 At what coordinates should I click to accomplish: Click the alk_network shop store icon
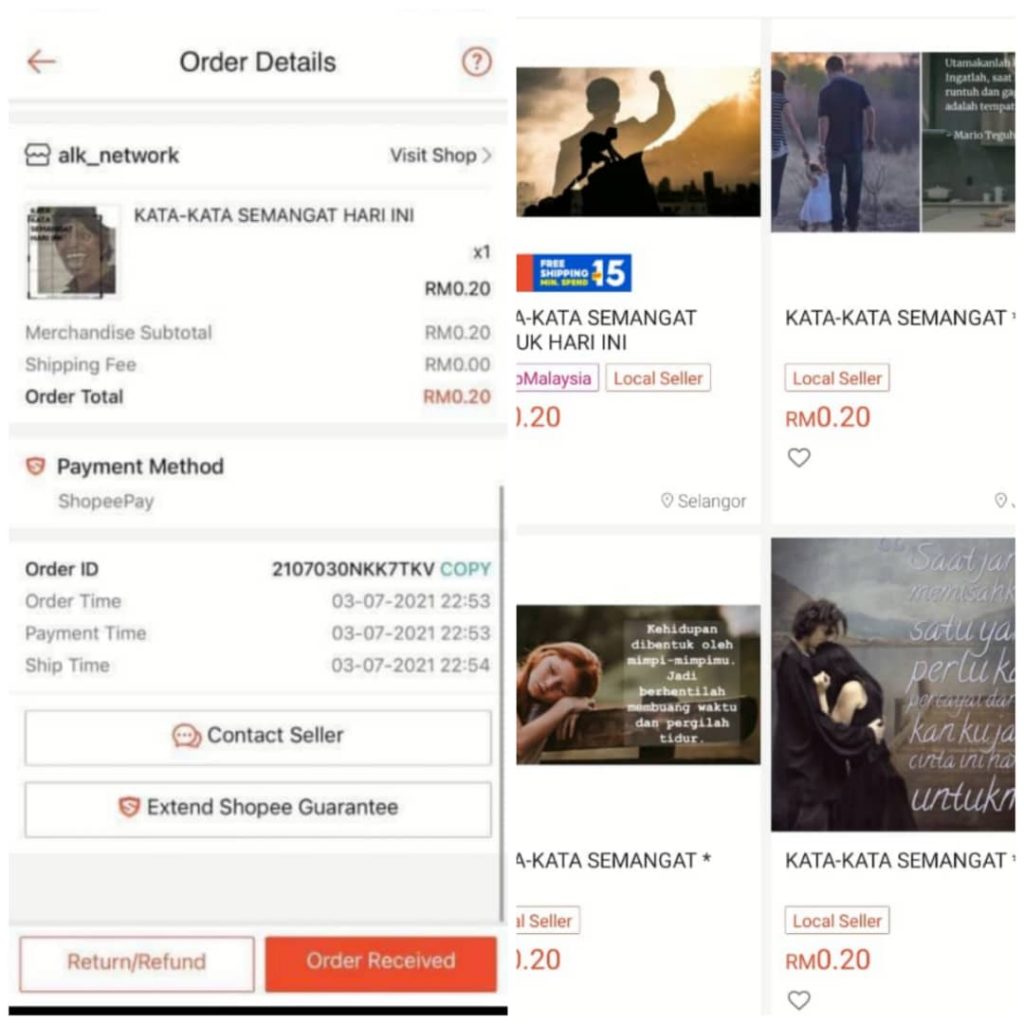pyautogui.click(x=37, y=155)
